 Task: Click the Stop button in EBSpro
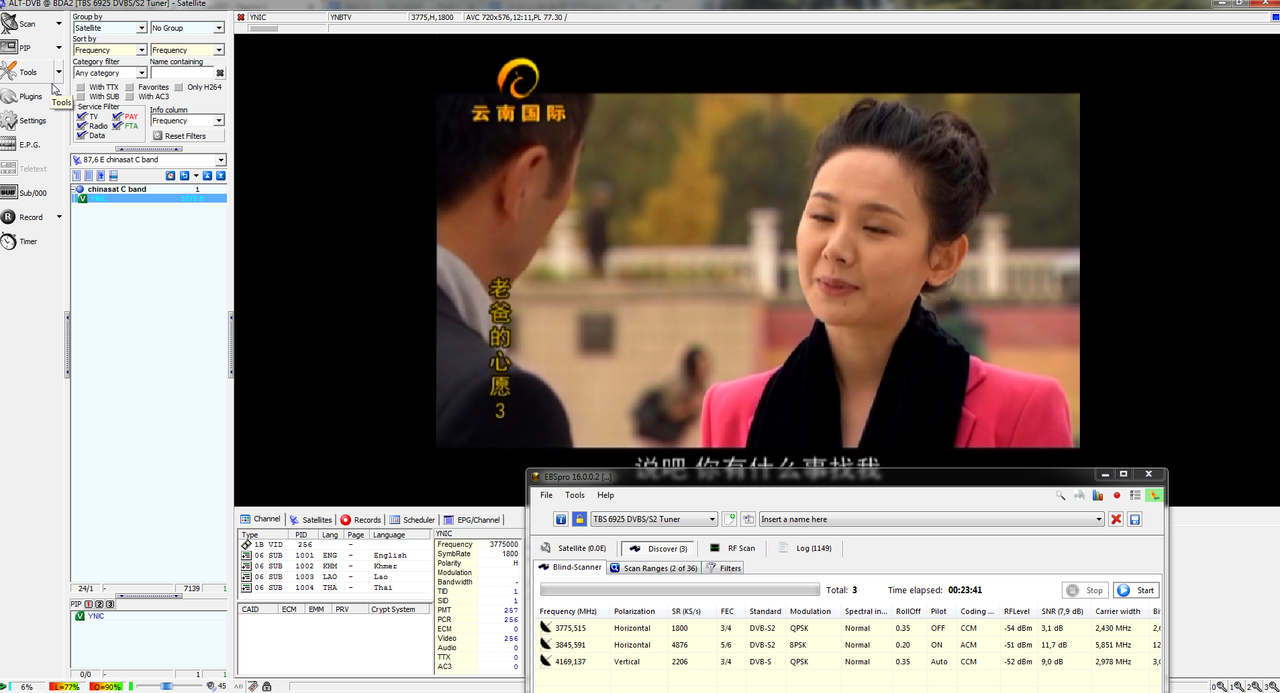(x=1085, y=591)
